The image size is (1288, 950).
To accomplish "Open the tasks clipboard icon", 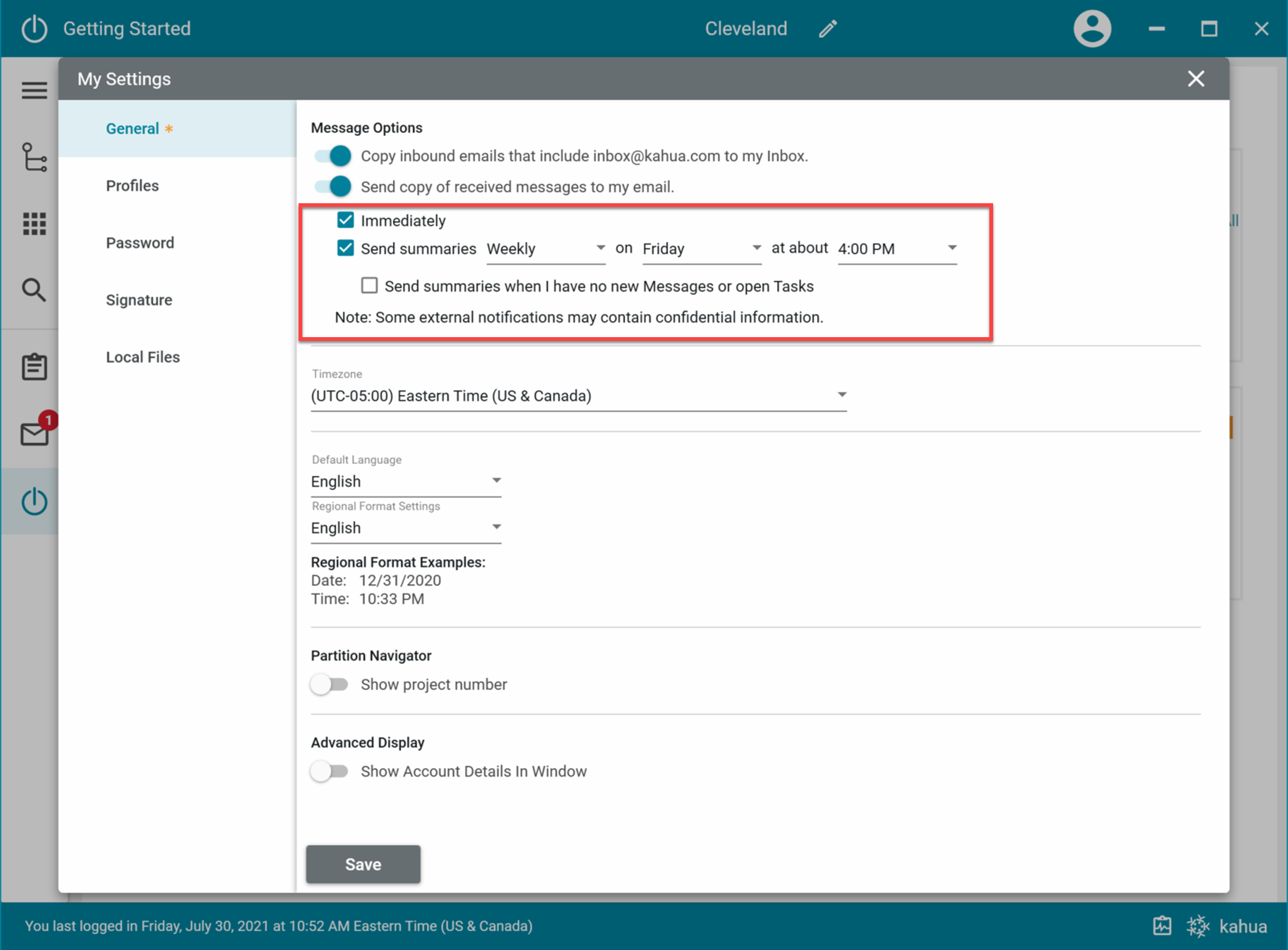I will (34, 367).
